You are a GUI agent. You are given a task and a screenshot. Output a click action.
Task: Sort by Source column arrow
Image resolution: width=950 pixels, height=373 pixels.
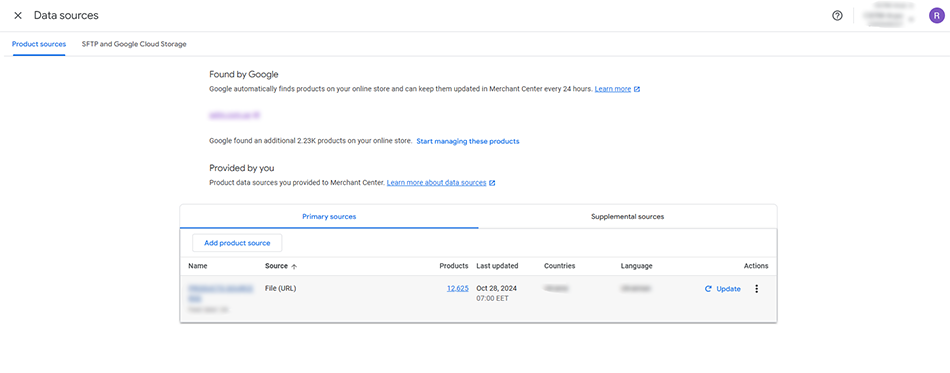click(x=294, y=266)
